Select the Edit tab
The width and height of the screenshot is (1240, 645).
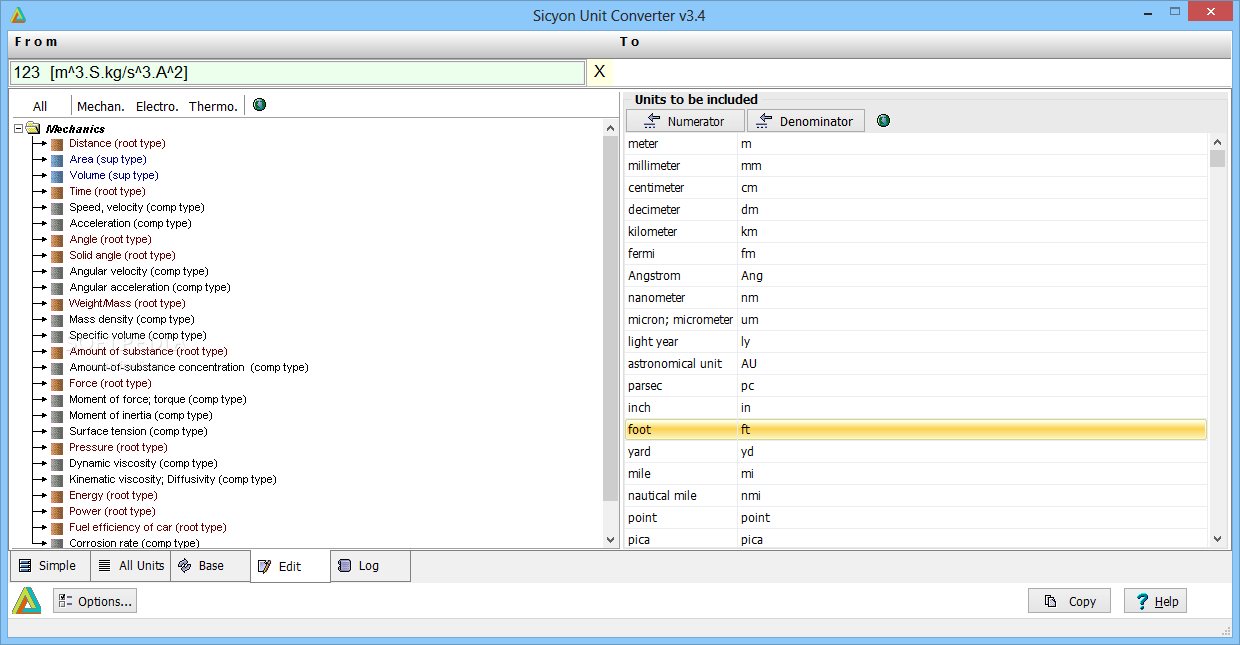(x=290, y=566)
